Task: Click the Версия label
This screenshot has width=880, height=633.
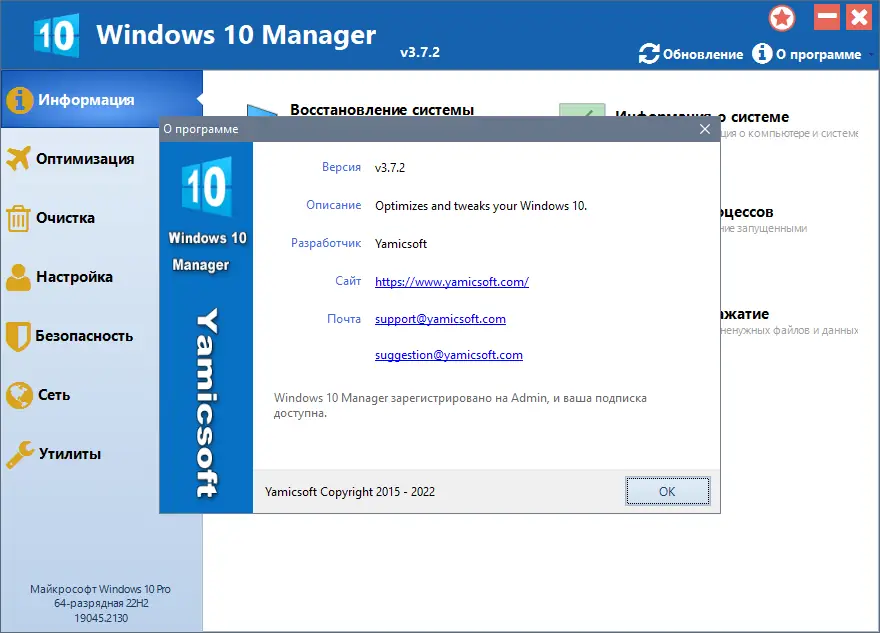Action: (x=341, y=167)
